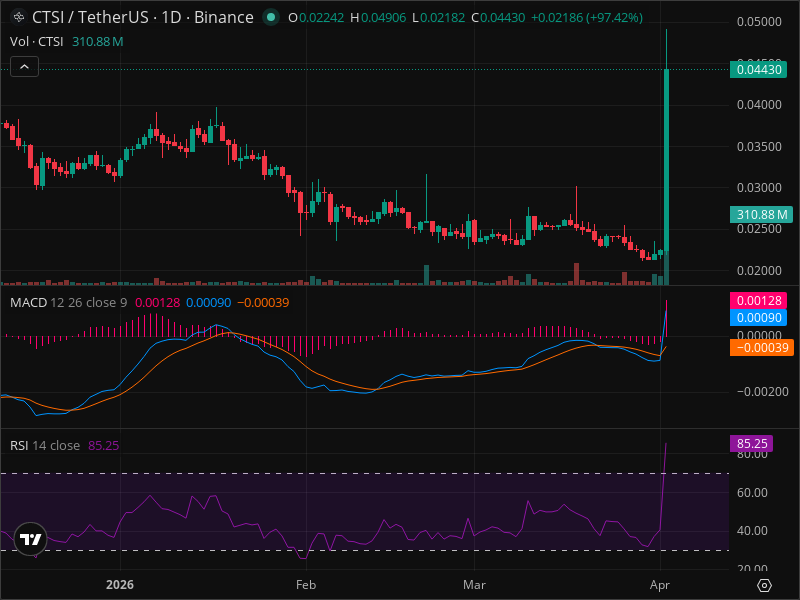This screenshot has height=600, width=800.
Task: Select the RSI 14 close legend
Action: (x=45, y=445)
